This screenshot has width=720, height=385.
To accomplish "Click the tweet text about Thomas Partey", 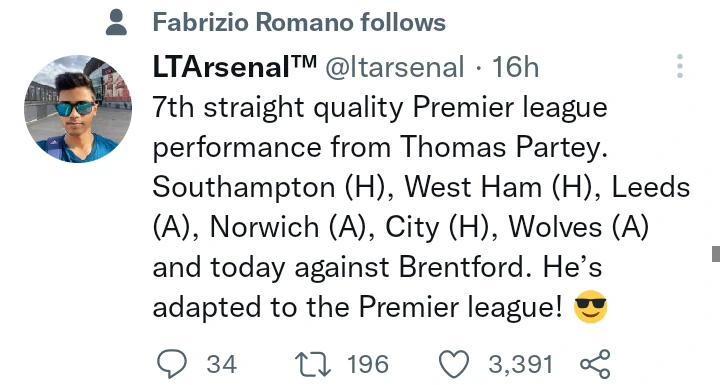I will 421,207.
